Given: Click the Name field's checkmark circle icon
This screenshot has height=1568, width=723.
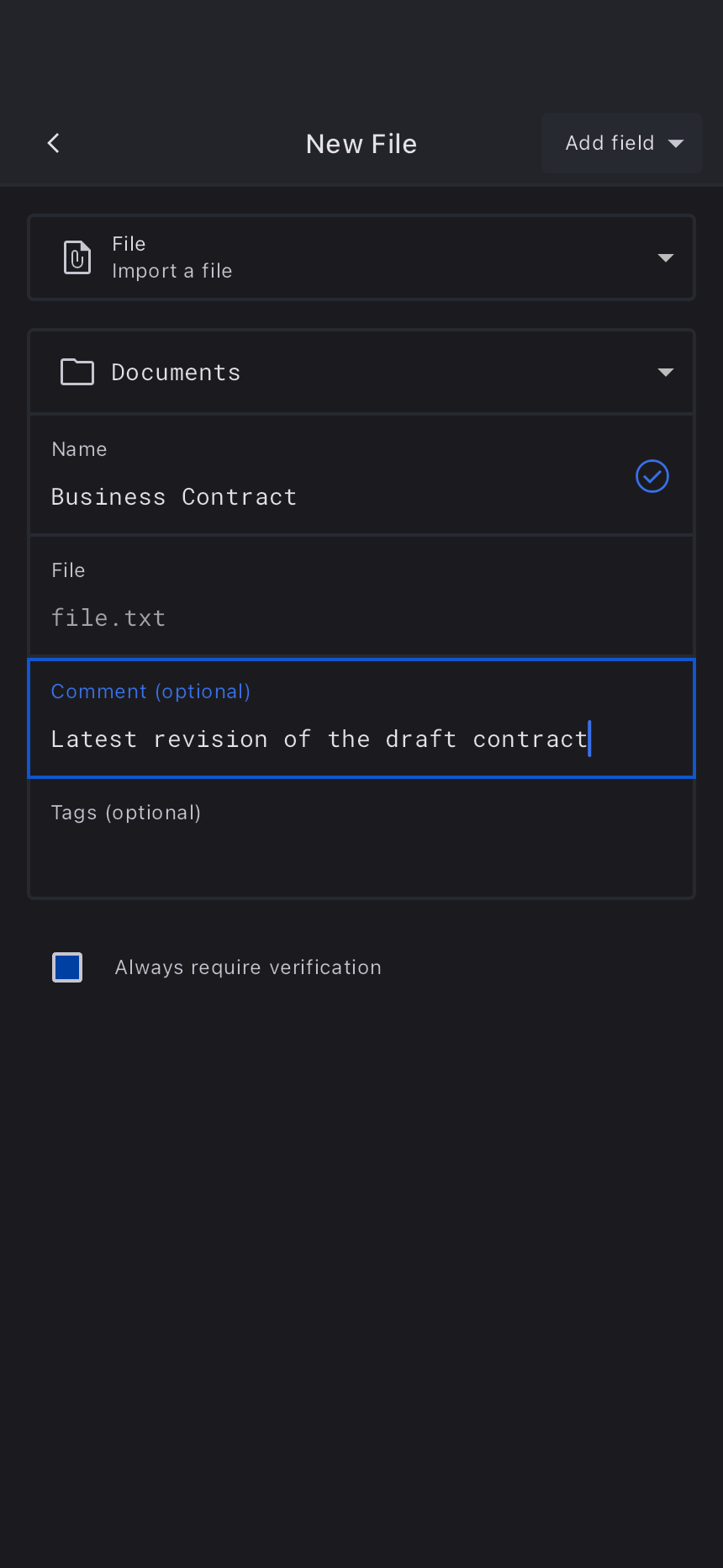Looking at the screenshot, I should click(652, 476).
